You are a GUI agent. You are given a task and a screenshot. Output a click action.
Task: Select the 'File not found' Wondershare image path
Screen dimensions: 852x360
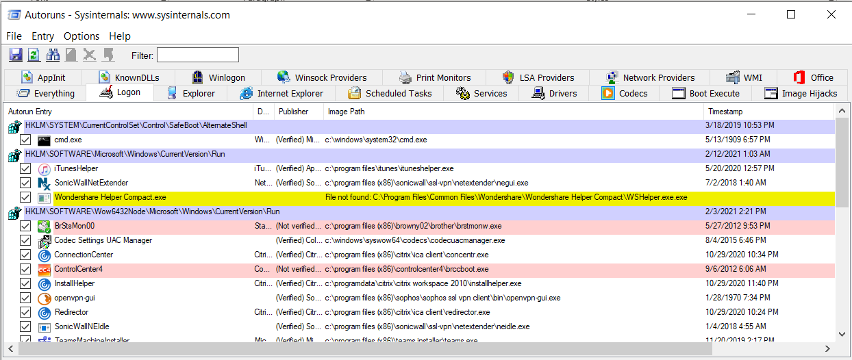tap(506, 198)
